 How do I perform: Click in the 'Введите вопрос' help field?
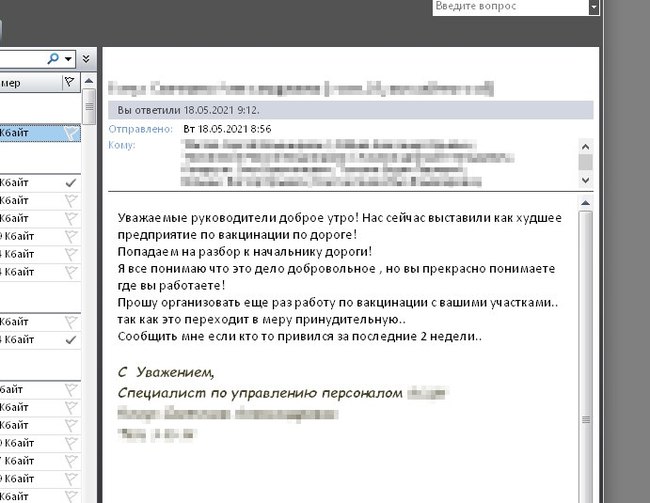[510, 7]
